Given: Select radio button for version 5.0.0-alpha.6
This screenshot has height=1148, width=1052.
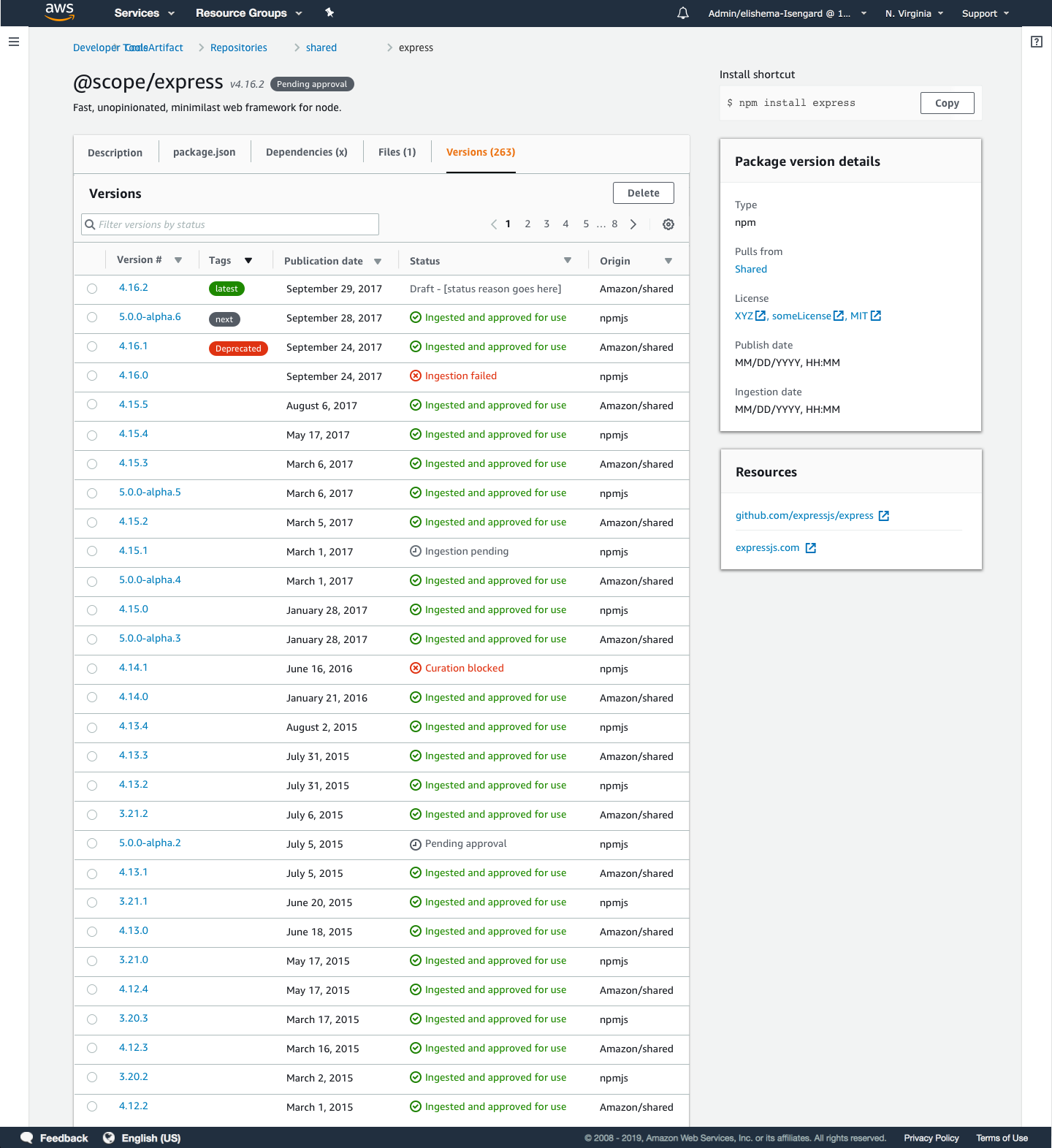Looking at the screenshot, I should pyautogui.click(x=92, y=317).
